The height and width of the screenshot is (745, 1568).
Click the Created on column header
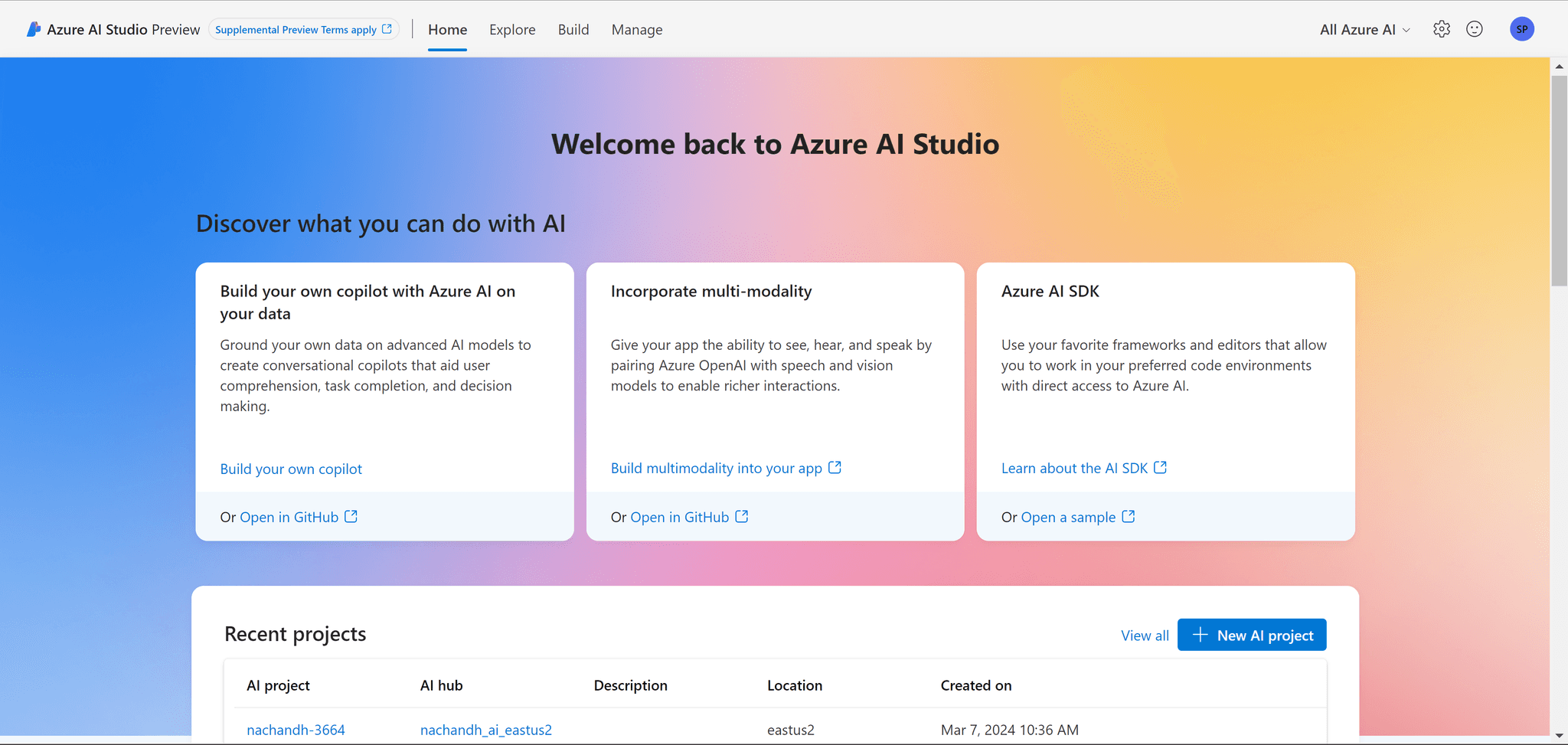click(x=976, y=685)
